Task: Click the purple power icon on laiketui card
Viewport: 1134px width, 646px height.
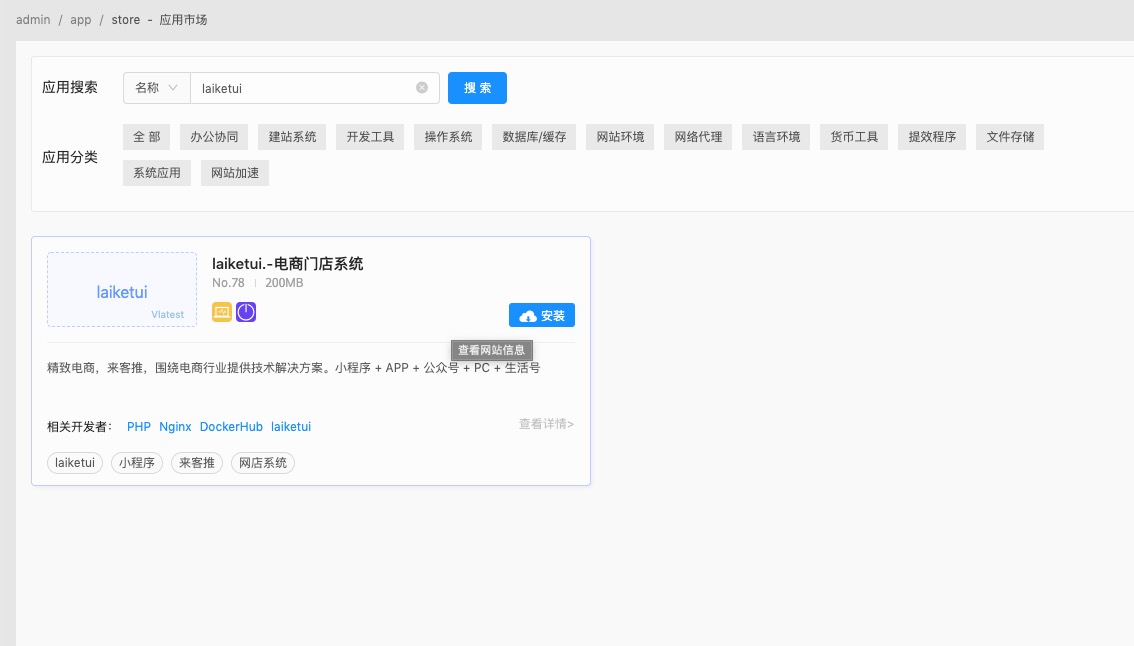Action: pyautogui.click(x=246, y=312)
